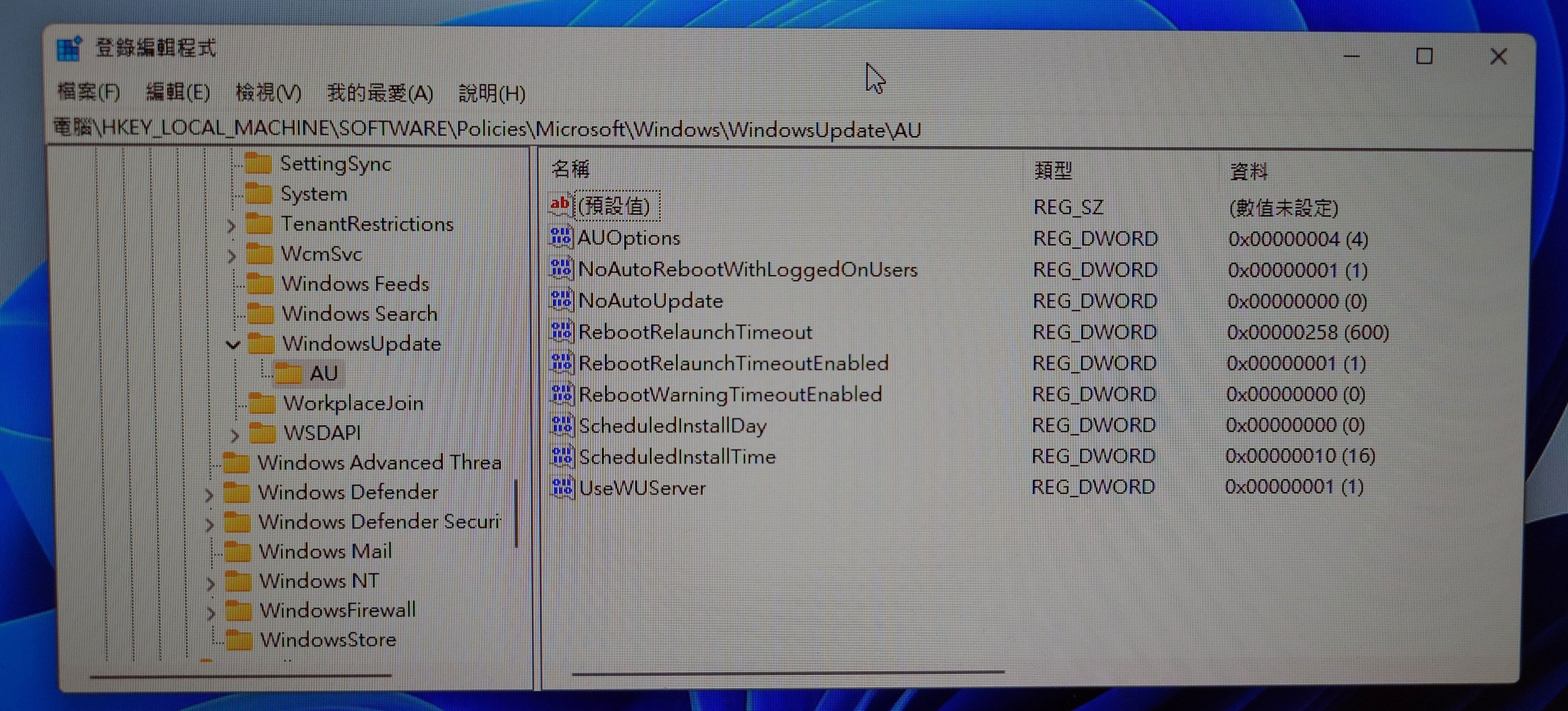The image size is (1568, 711).
Task: Open the 說明(H) menu
Action: (492, 94)
